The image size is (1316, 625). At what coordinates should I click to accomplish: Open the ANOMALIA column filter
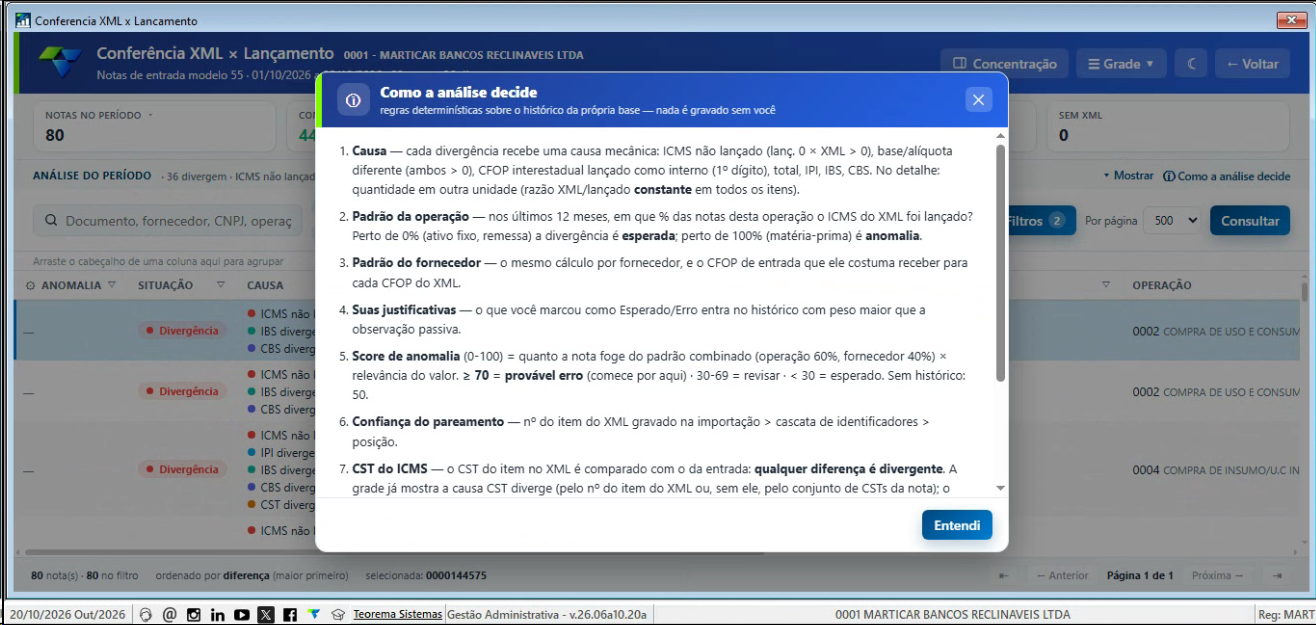[112, 285]
